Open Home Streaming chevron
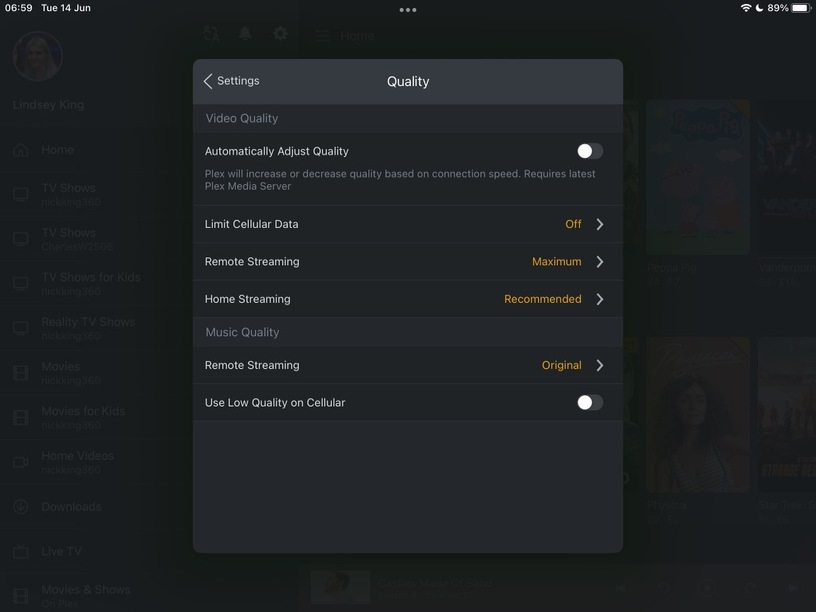The image size is (816, 612). pyautogui.click(x=600, y=299)
